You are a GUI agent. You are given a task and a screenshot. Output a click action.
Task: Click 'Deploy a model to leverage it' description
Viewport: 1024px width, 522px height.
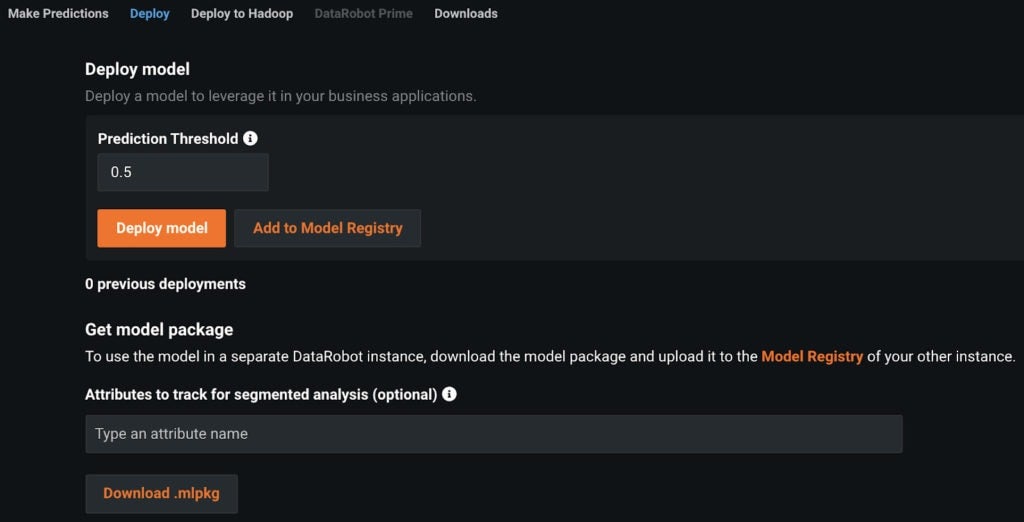tap(281, 97)
